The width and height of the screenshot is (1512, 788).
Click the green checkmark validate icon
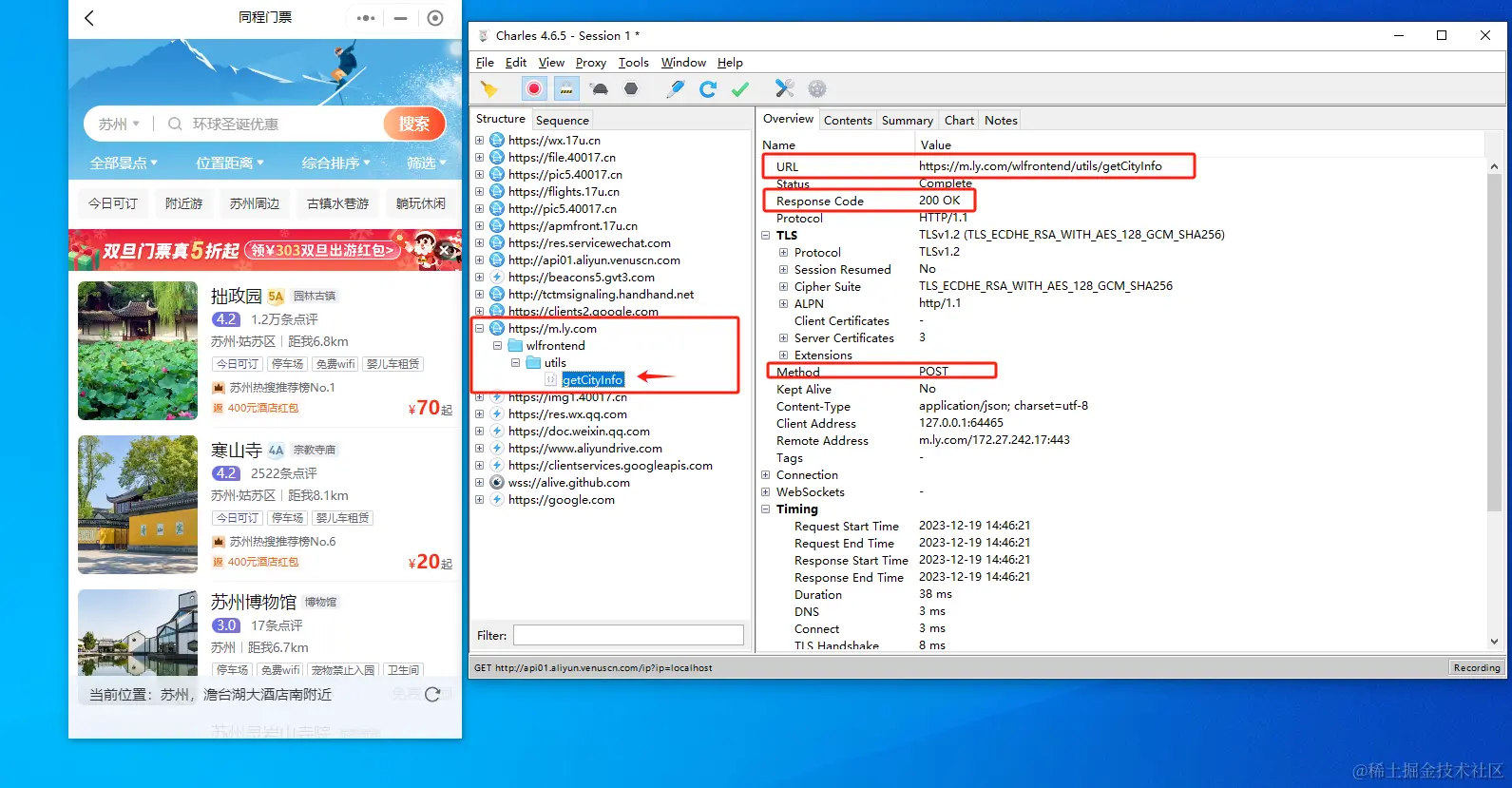[740, 88]
